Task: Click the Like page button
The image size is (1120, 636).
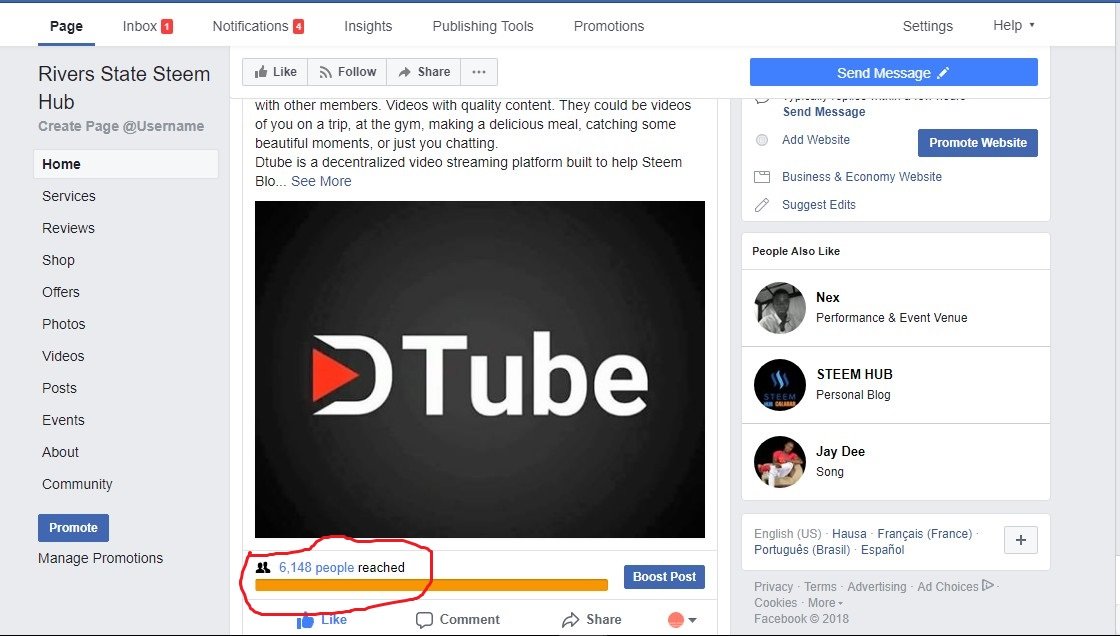Action: 275,72
